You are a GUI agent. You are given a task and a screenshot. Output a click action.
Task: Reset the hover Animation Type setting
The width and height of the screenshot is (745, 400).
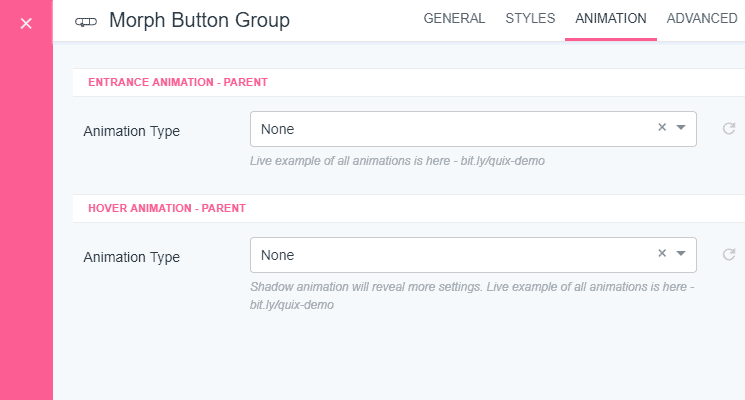(729, 255)
